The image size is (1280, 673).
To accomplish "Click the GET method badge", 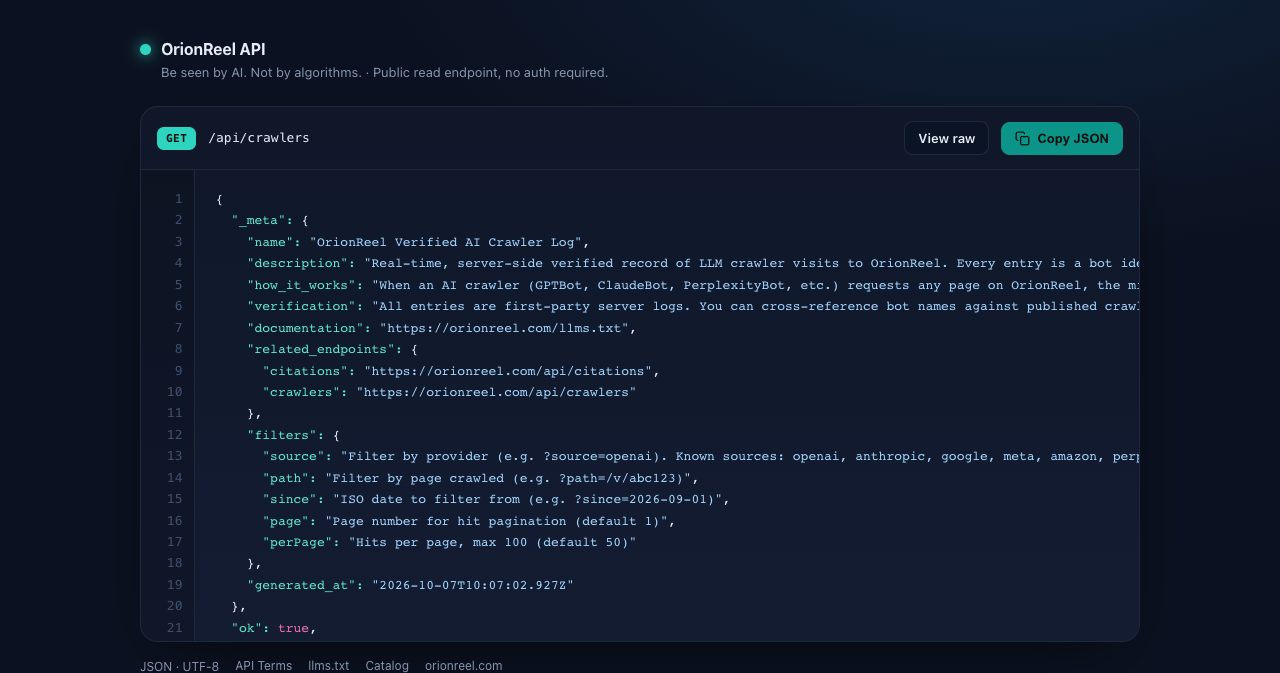I will tap(176, 138).
